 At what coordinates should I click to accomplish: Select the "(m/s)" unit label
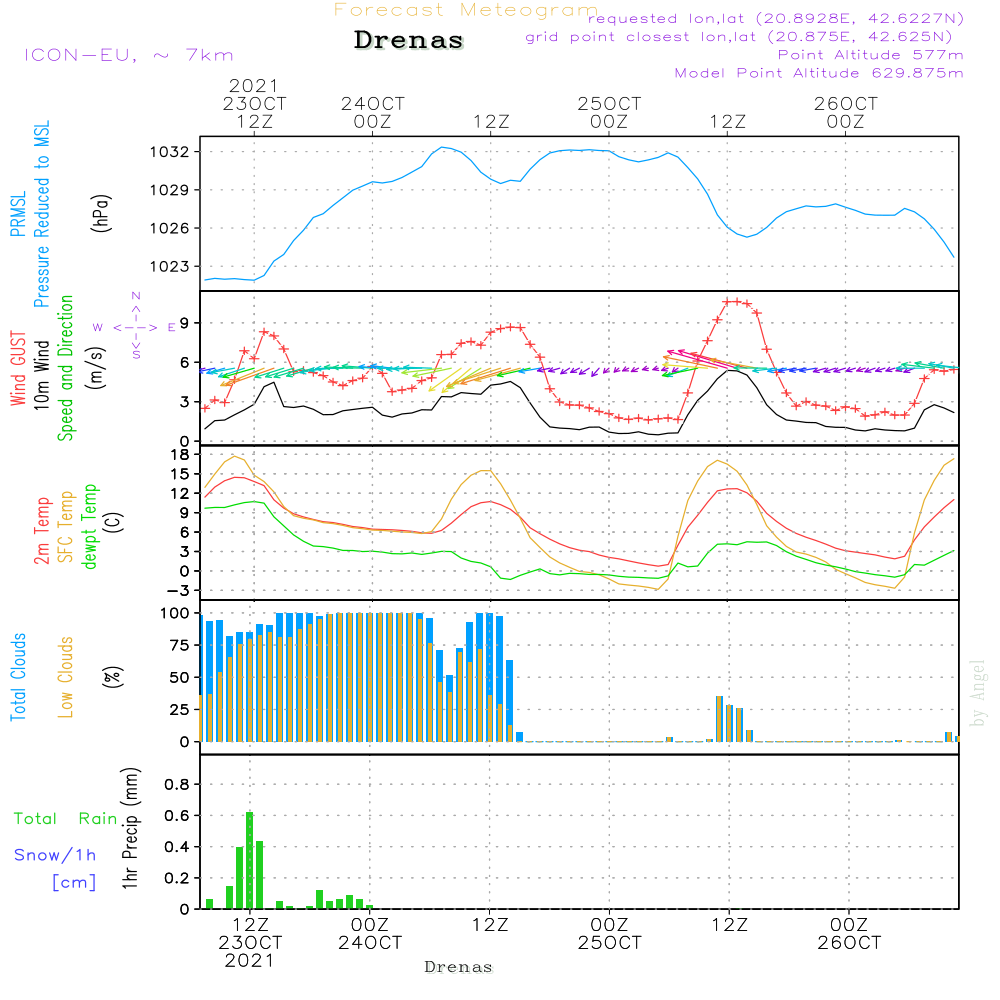[96, 368]
